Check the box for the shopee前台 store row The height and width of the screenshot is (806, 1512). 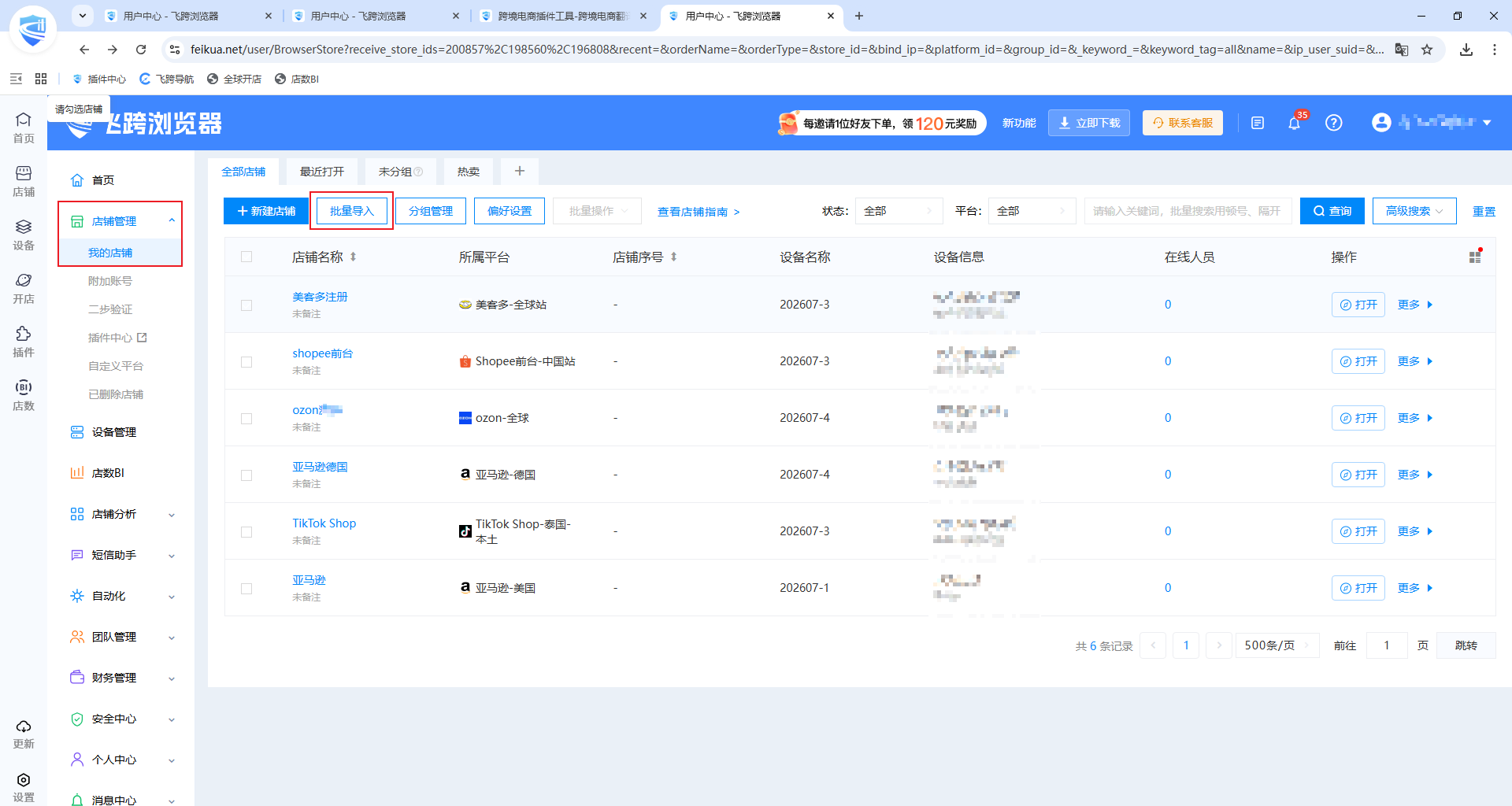[x=246, y=362]
